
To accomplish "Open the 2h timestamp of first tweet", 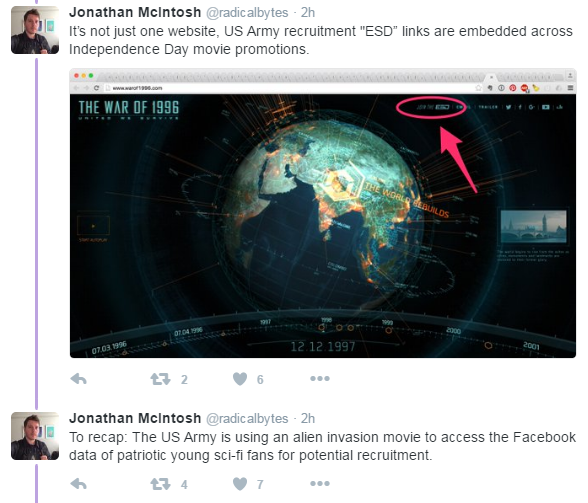I will coord(308,13).
